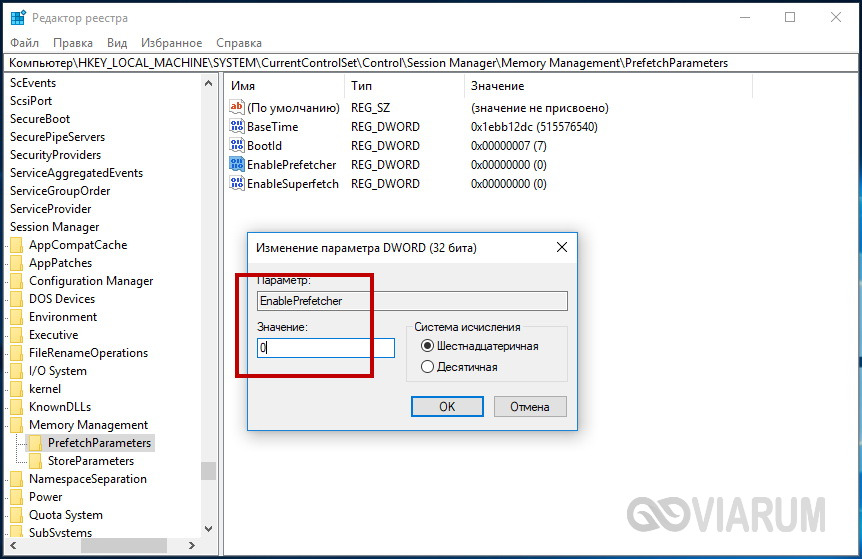Image resolution: width=862 pixels, height=559 pixels.
Task: Select the Шестнадцатеричная radio button
Action: (428, 346)
